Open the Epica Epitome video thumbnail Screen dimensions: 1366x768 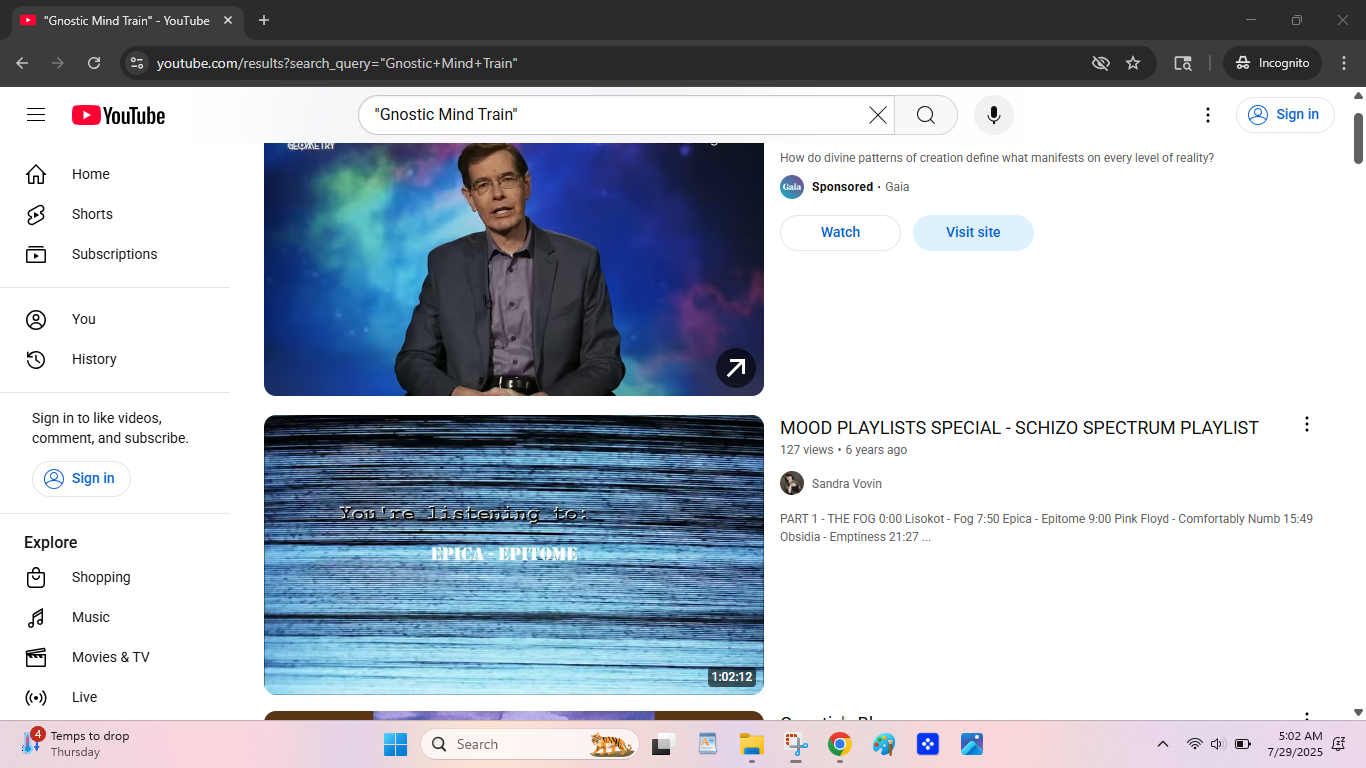(x=514, y=555)
